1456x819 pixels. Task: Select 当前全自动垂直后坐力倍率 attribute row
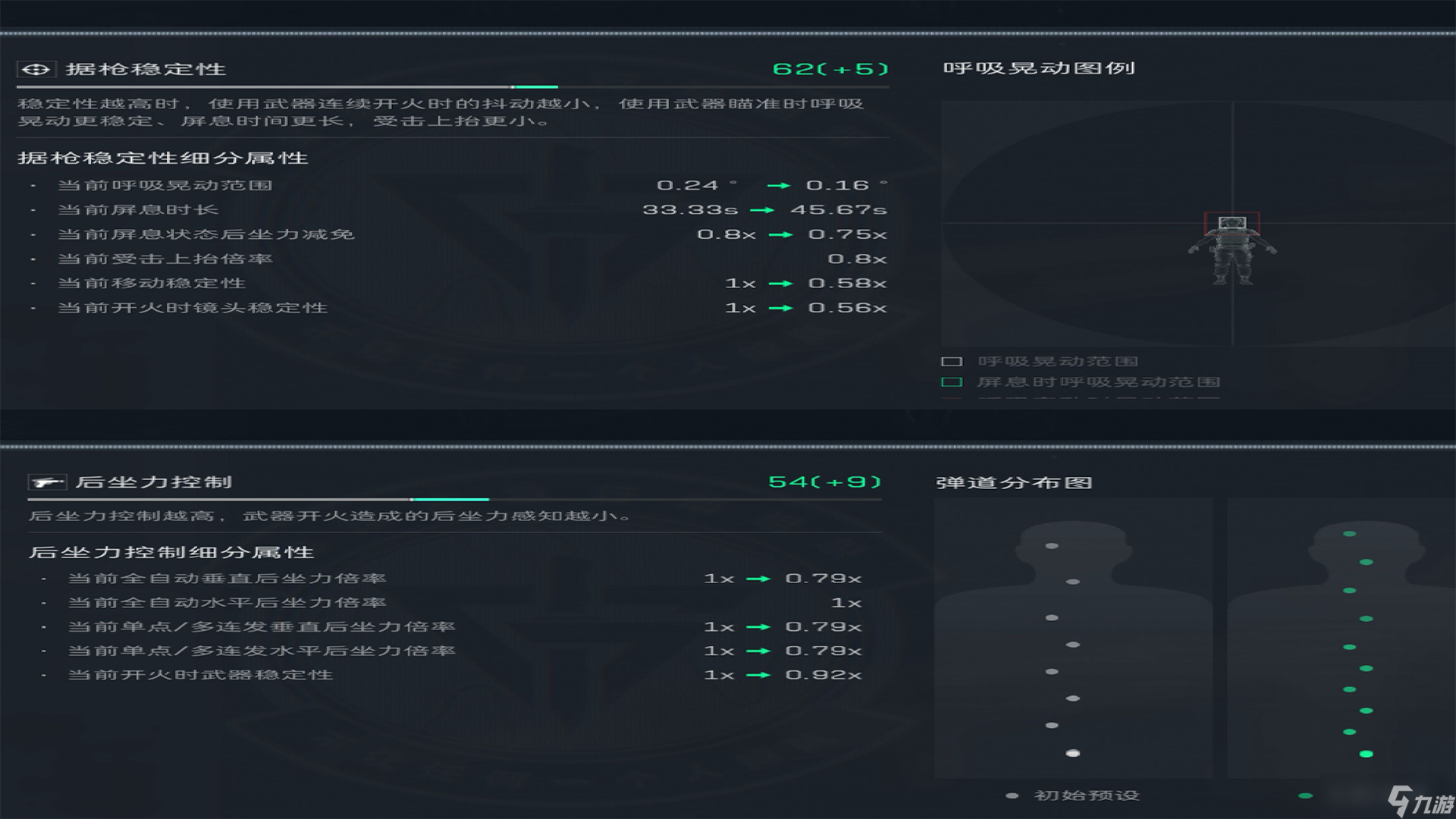pos(227,579)
